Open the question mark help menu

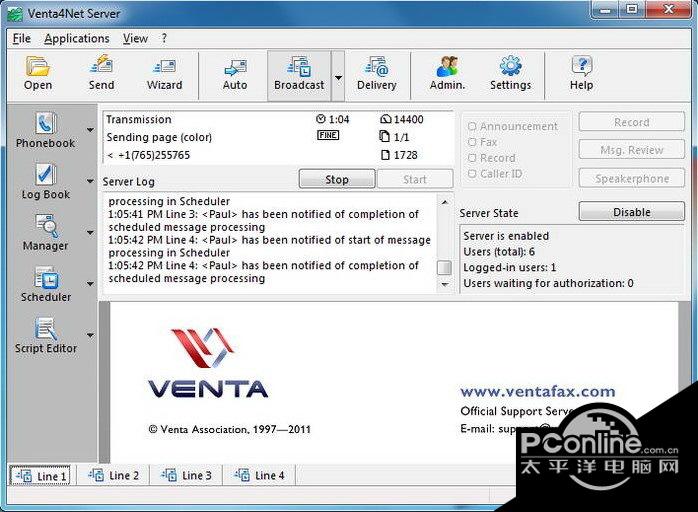pyautogui.click(x=164, y=39)
